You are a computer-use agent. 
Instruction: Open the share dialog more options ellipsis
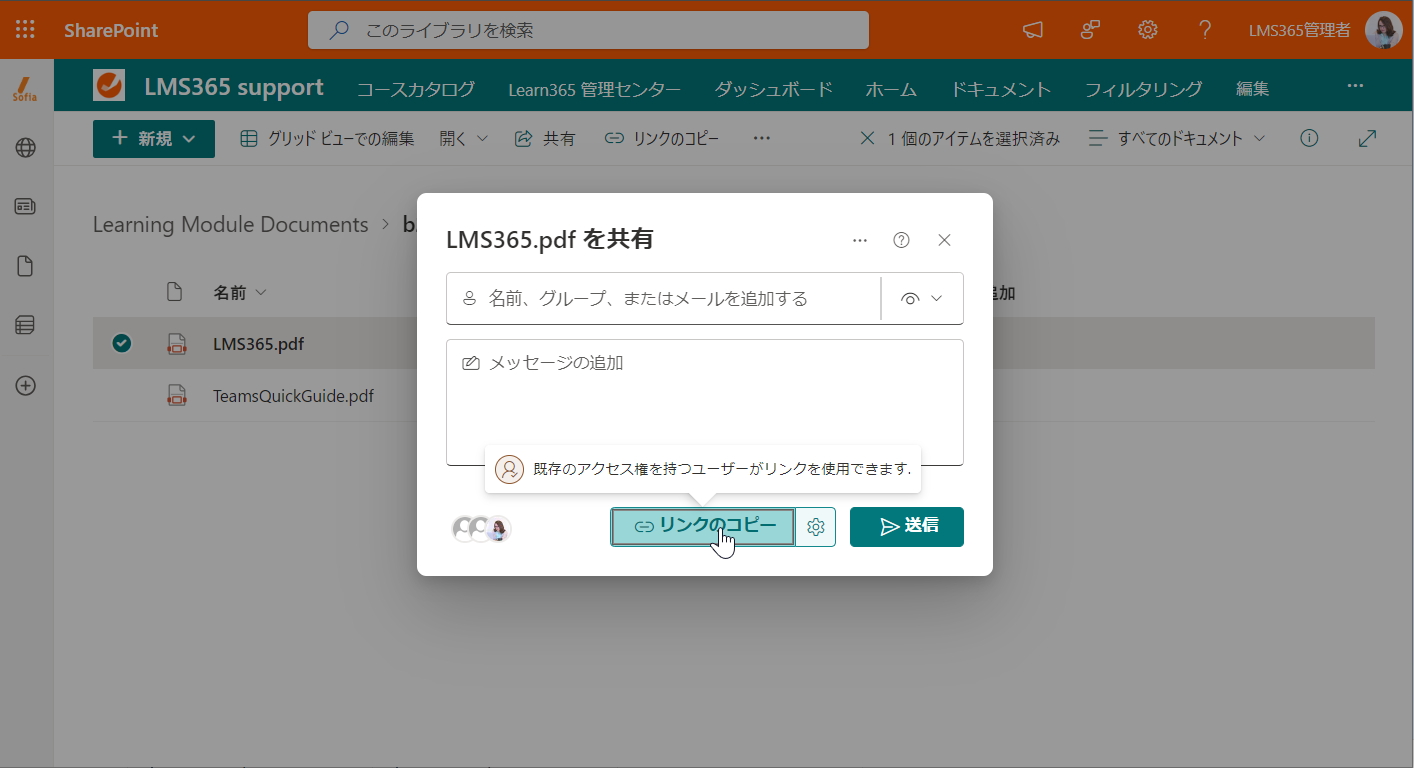[x=860, y=240]
